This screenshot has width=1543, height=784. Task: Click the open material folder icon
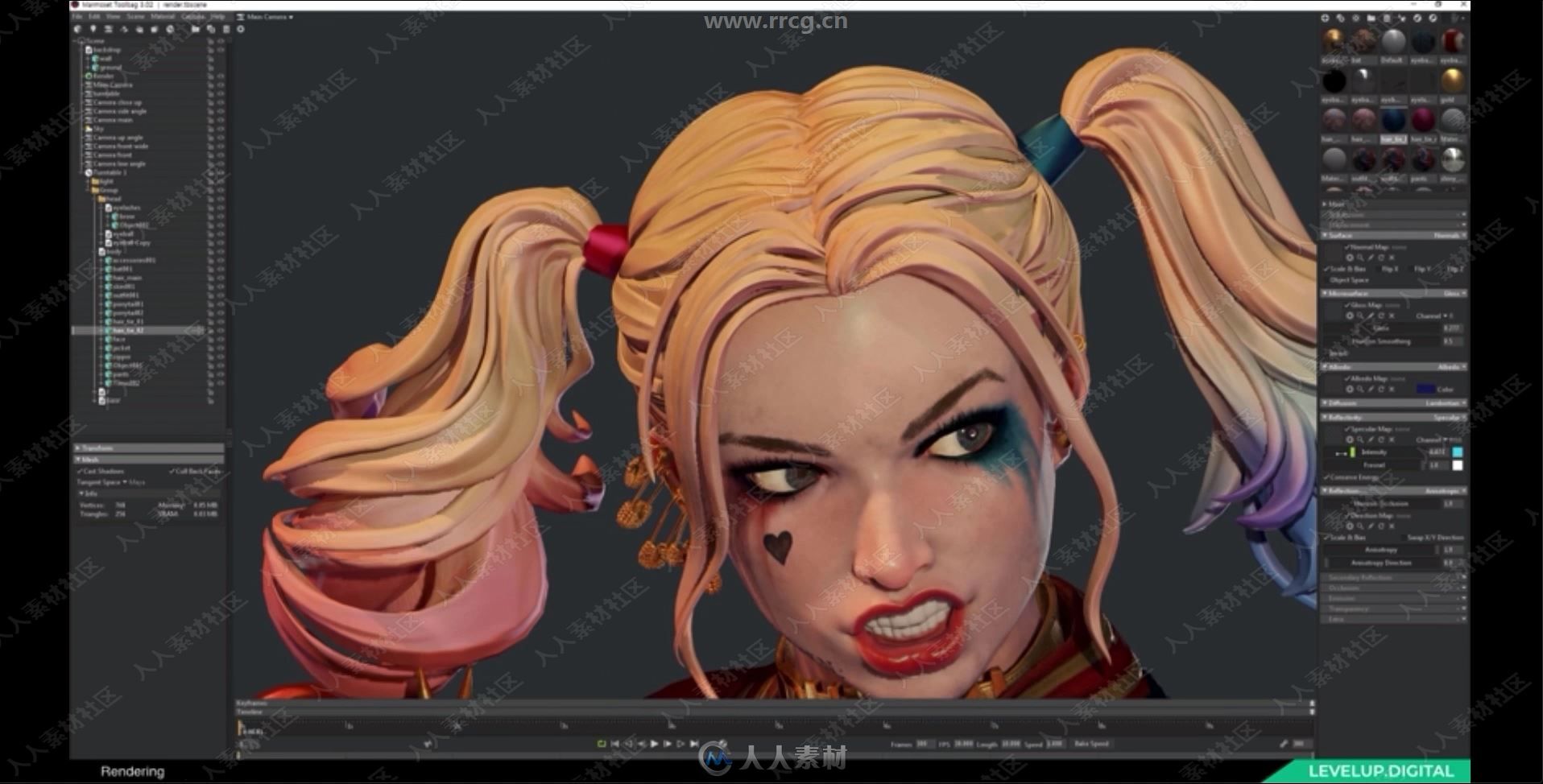[1371, 18]
